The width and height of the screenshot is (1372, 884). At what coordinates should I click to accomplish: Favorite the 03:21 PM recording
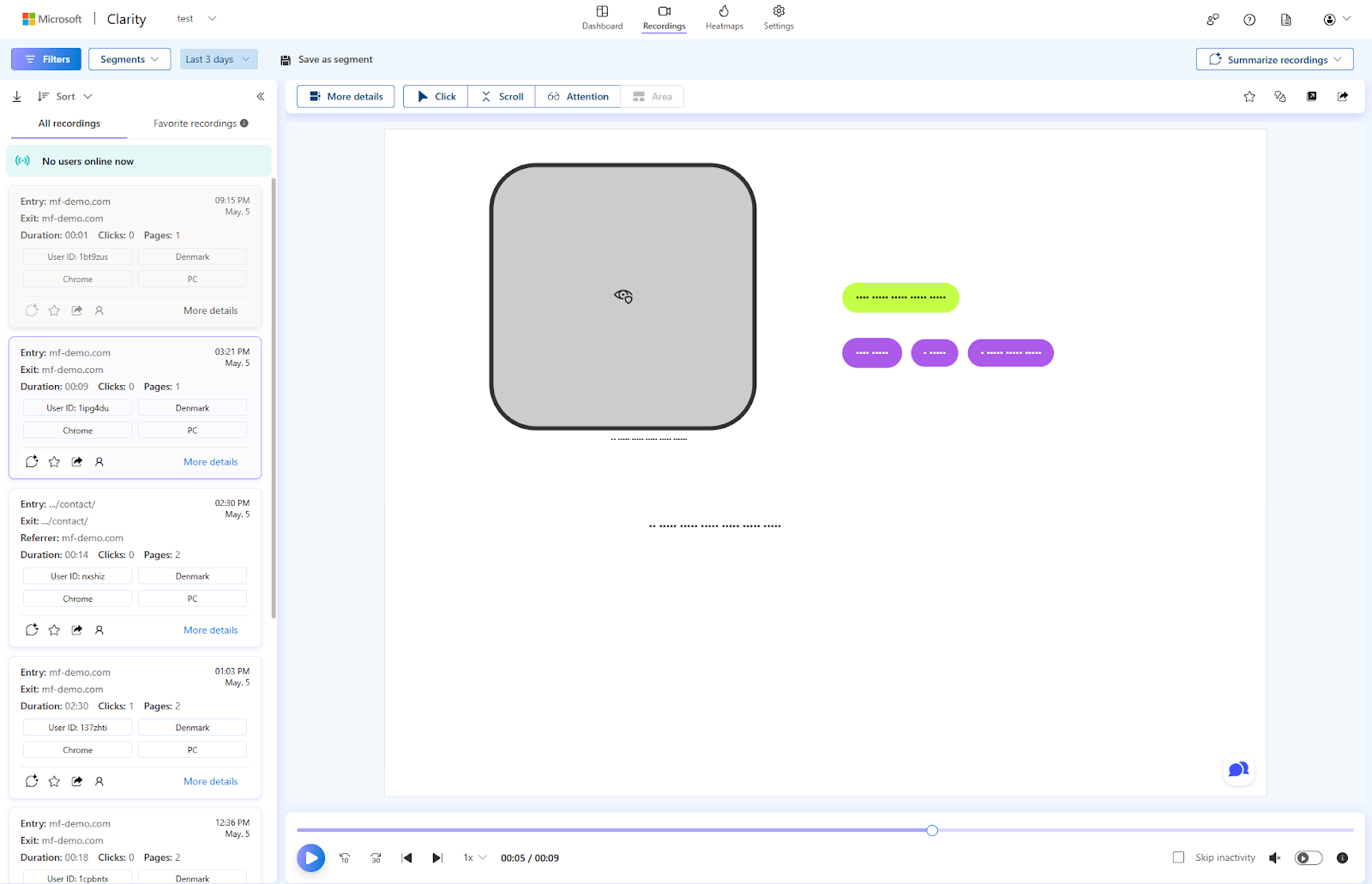click(54, 462)
